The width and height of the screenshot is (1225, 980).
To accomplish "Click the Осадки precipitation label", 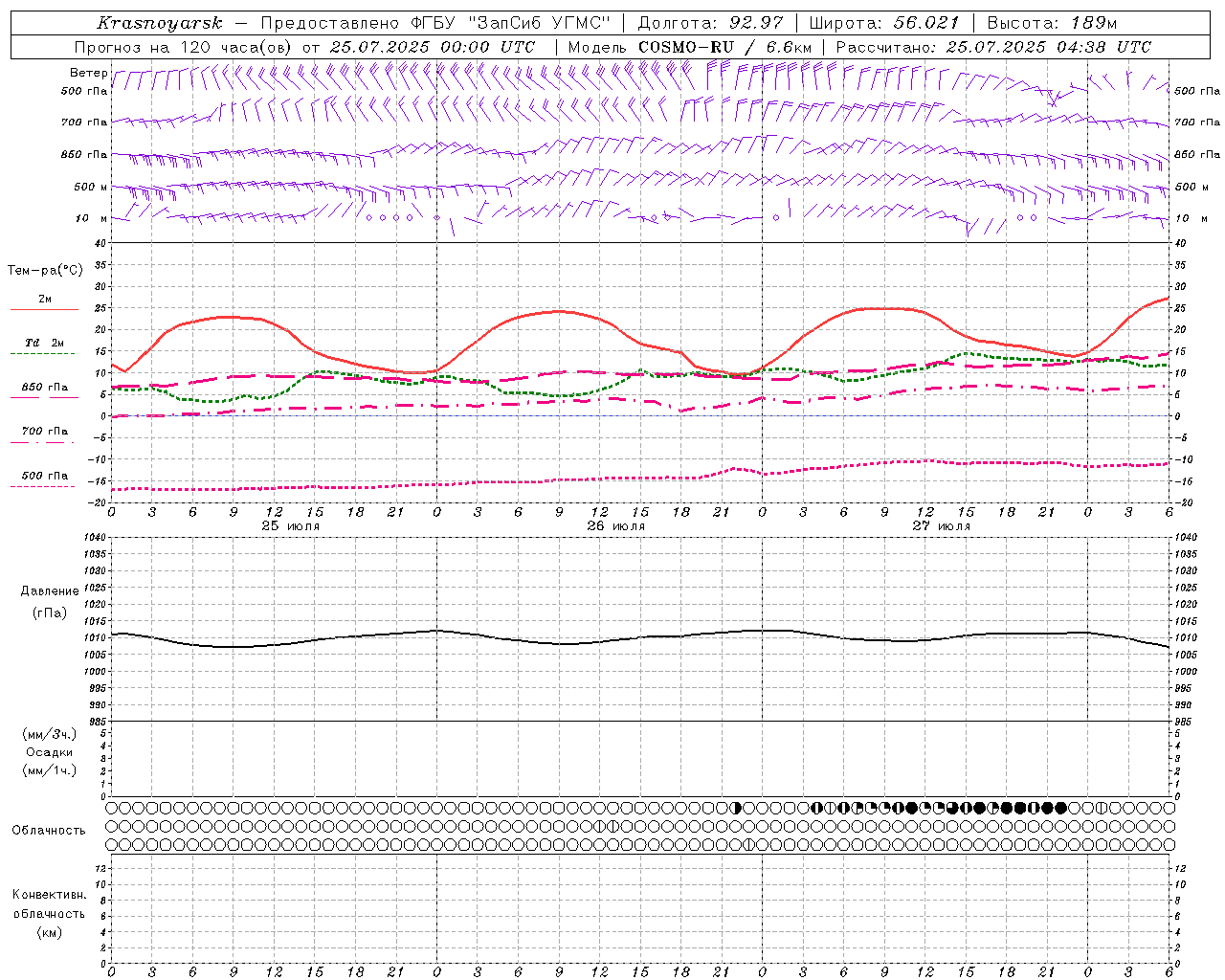I will pos(50,752).
